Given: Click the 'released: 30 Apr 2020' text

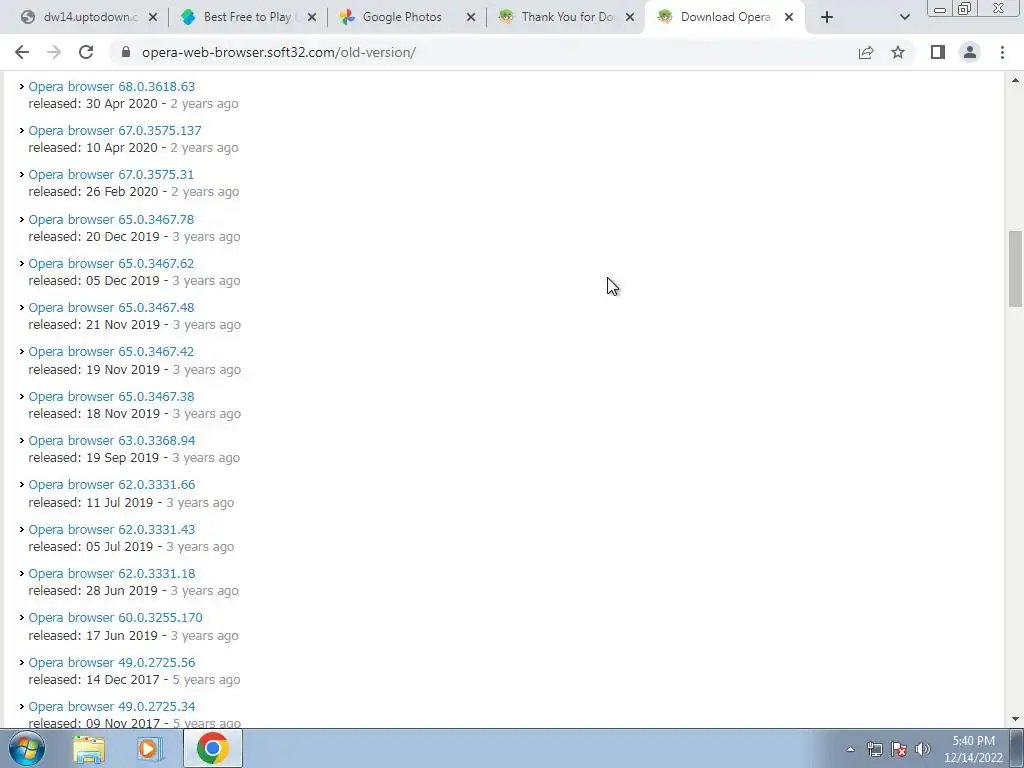Looking at the screenshot, I should tap(93, 103).
